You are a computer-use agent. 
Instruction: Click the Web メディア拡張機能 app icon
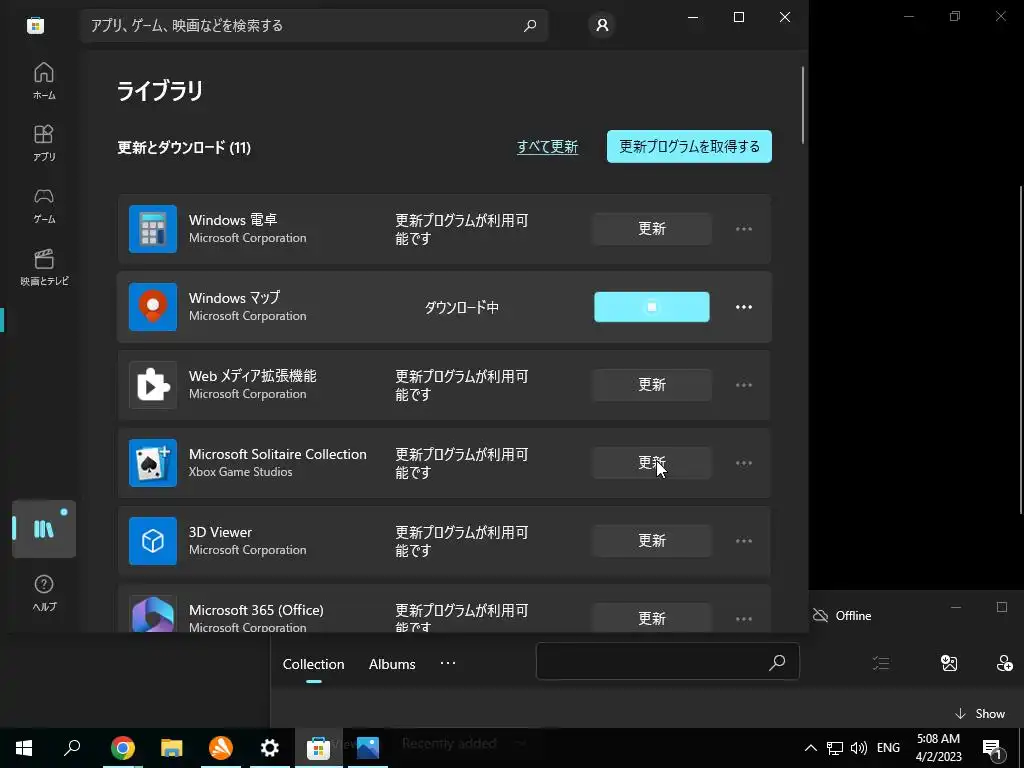(153, 385)
